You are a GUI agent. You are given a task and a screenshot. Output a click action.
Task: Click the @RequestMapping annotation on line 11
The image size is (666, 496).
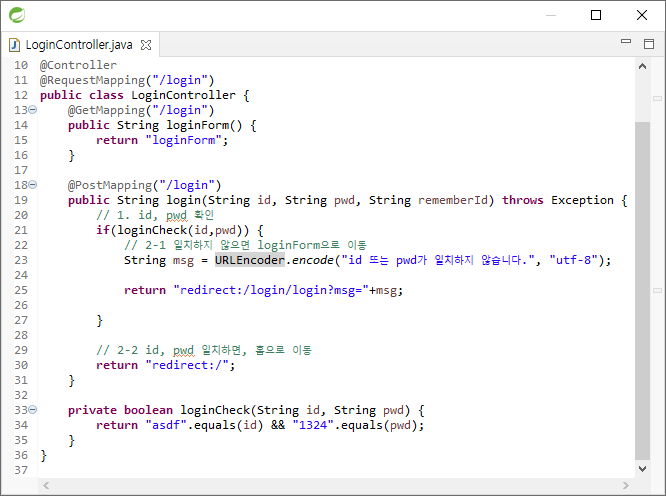pos(93,80)
